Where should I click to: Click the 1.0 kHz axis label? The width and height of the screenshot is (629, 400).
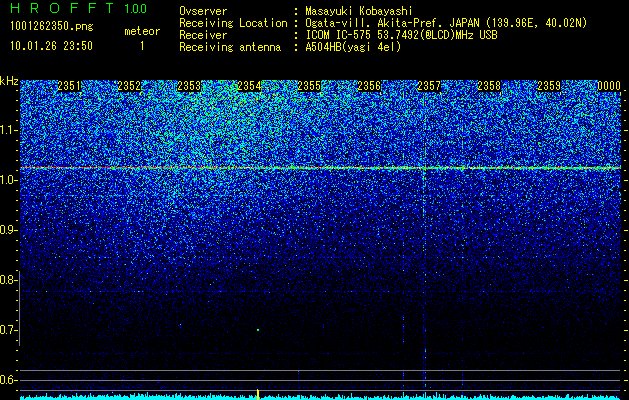tap(8, 180)
